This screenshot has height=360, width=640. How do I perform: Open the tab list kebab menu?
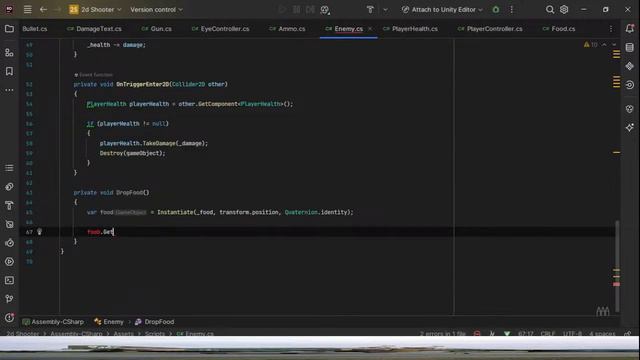click(x=611, y=29)
